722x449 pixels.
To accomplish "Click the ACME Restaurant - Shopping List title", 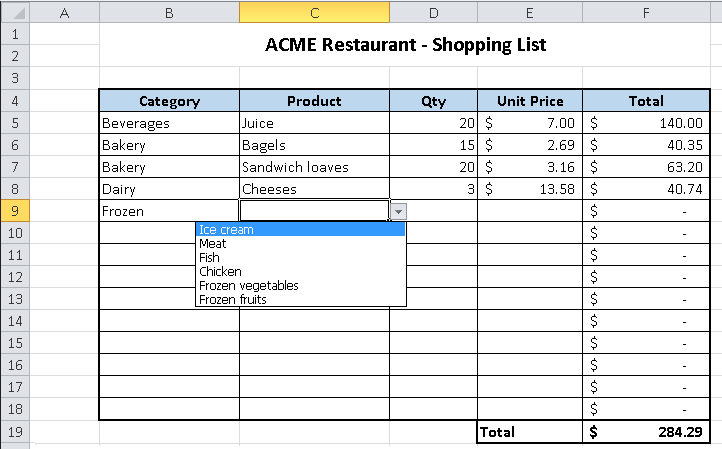I will pyautogui.click(x=405, y=45).
